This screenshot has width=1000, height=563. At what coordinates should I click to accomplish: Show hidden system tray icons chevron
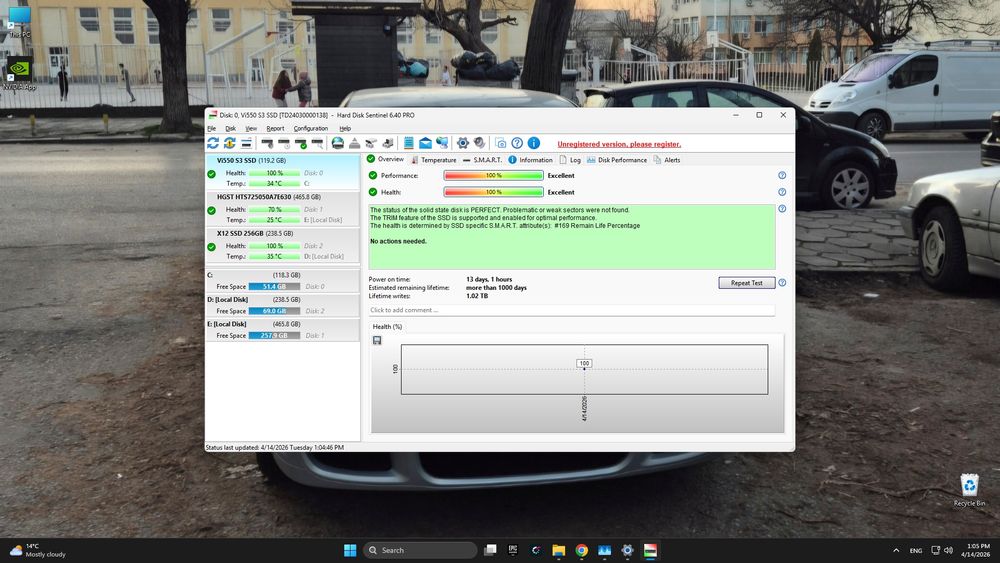[x=896, y=550]
